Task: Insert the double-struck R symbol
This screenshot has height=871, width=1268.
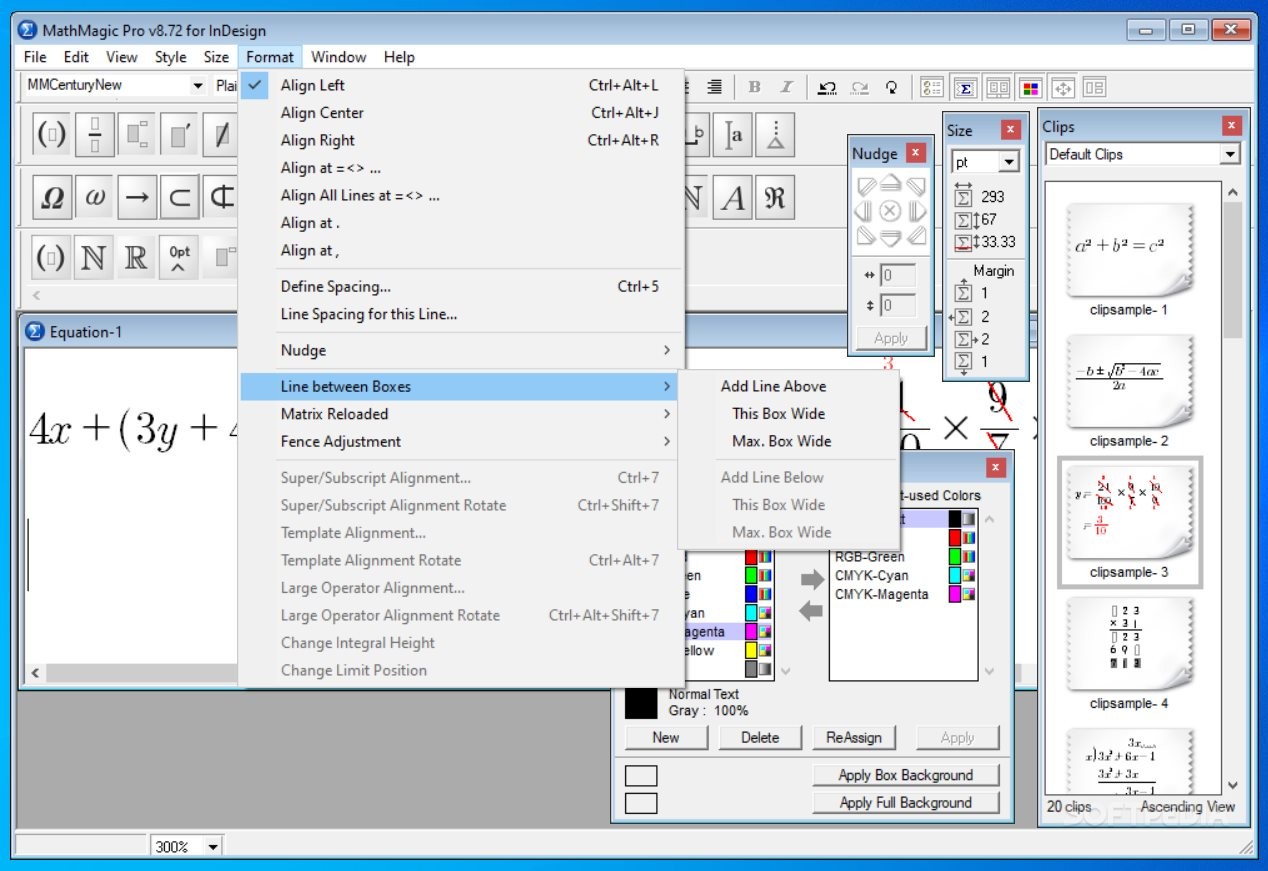Action: [136, 258]
